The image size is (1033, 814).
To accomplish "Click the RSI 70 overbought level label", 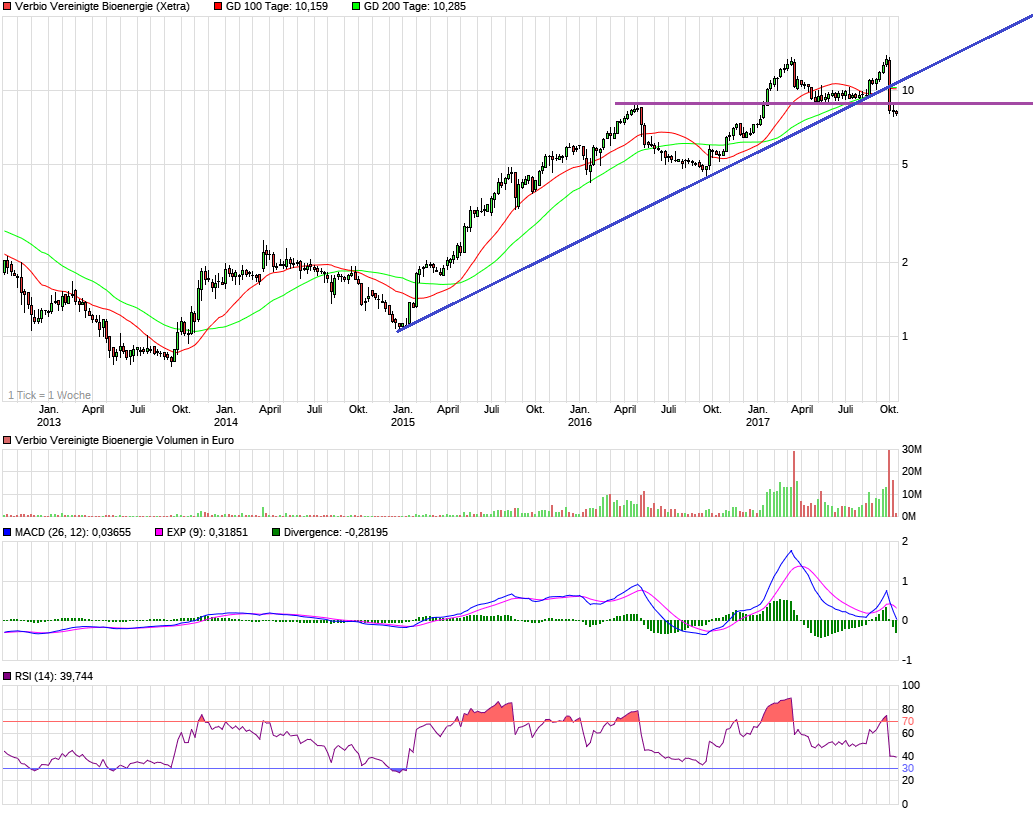I will [x=908, y=722].
